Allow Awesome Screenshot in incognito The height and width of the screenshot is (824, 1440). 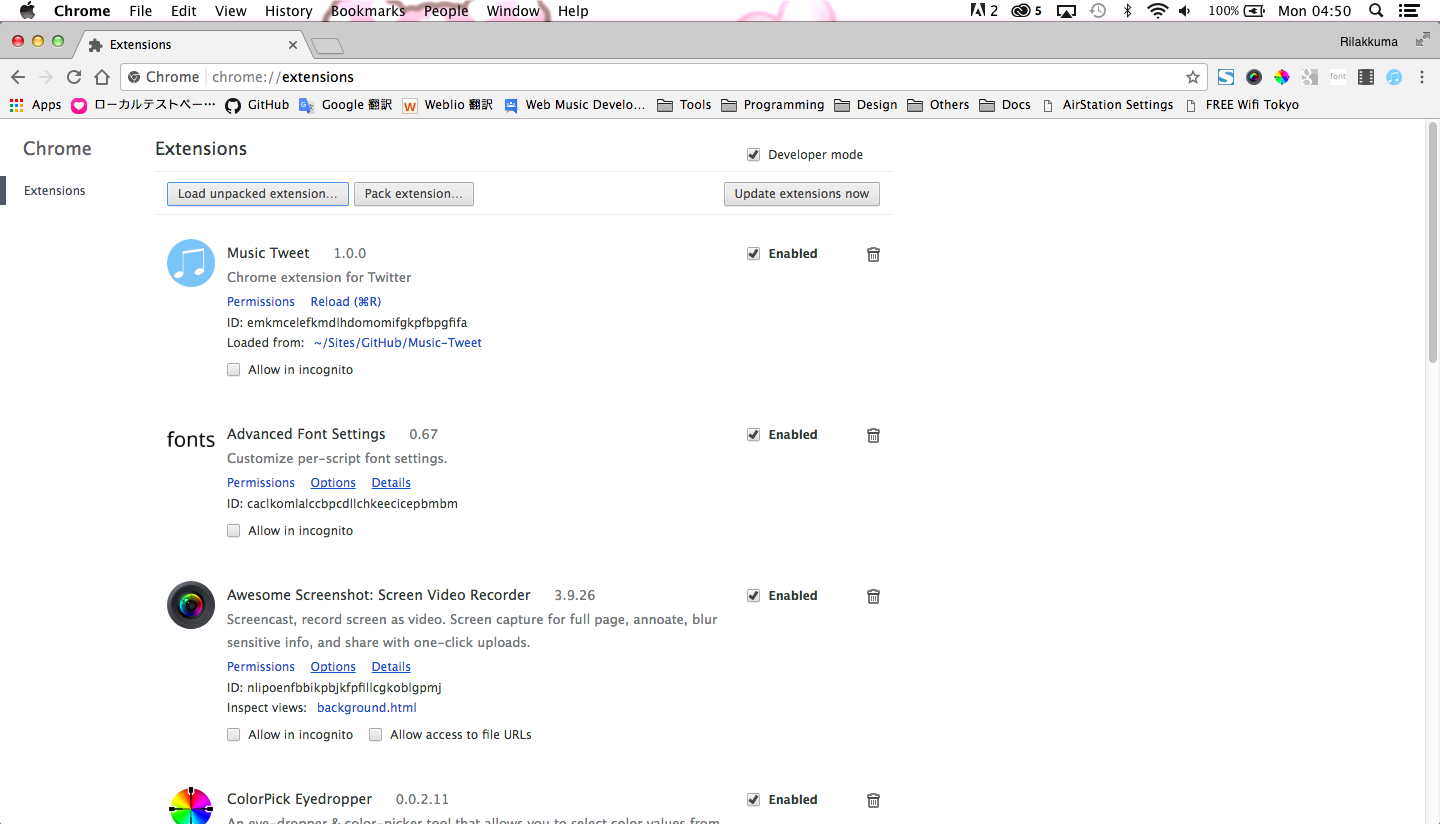pos(233,734)
